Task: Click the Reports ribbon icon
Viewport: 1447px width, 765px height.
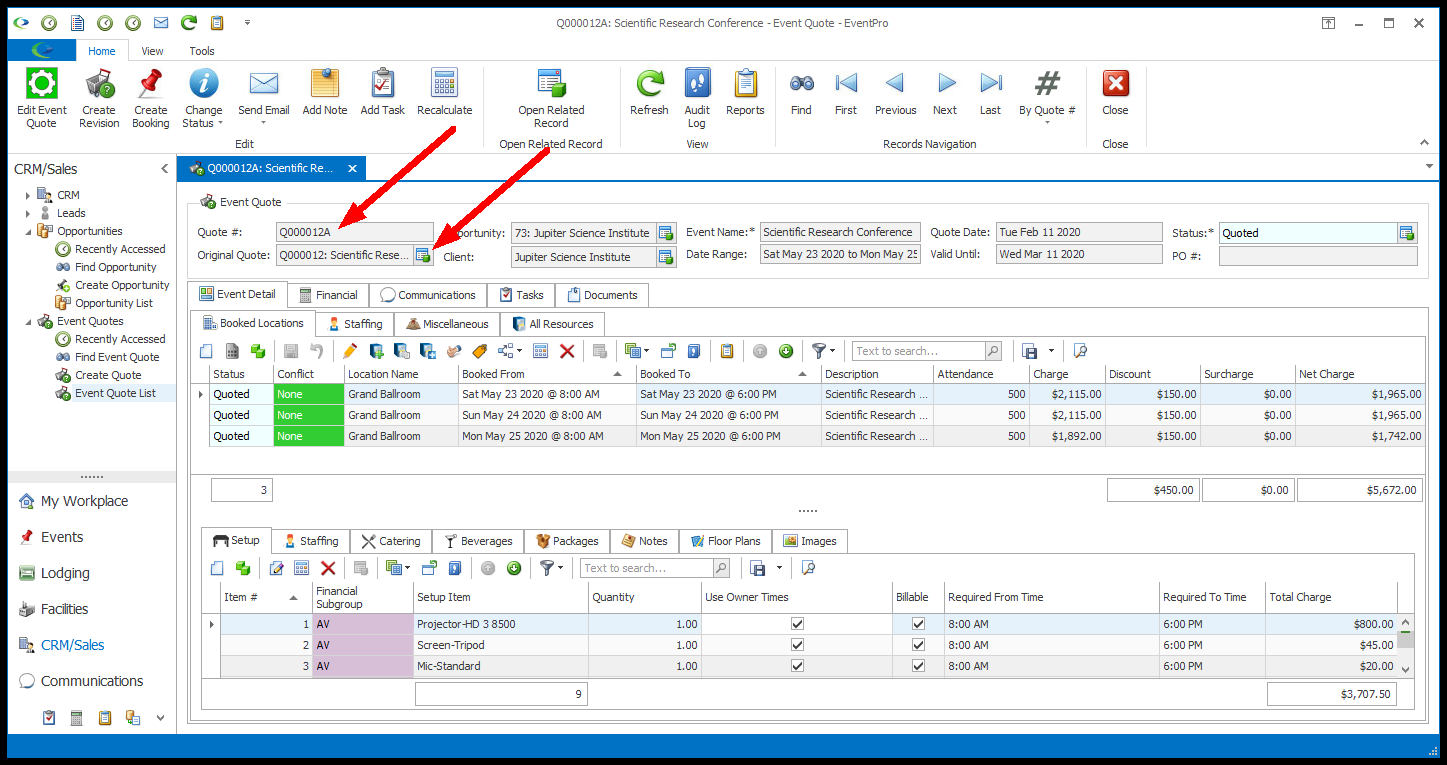Action: point(745,83)
